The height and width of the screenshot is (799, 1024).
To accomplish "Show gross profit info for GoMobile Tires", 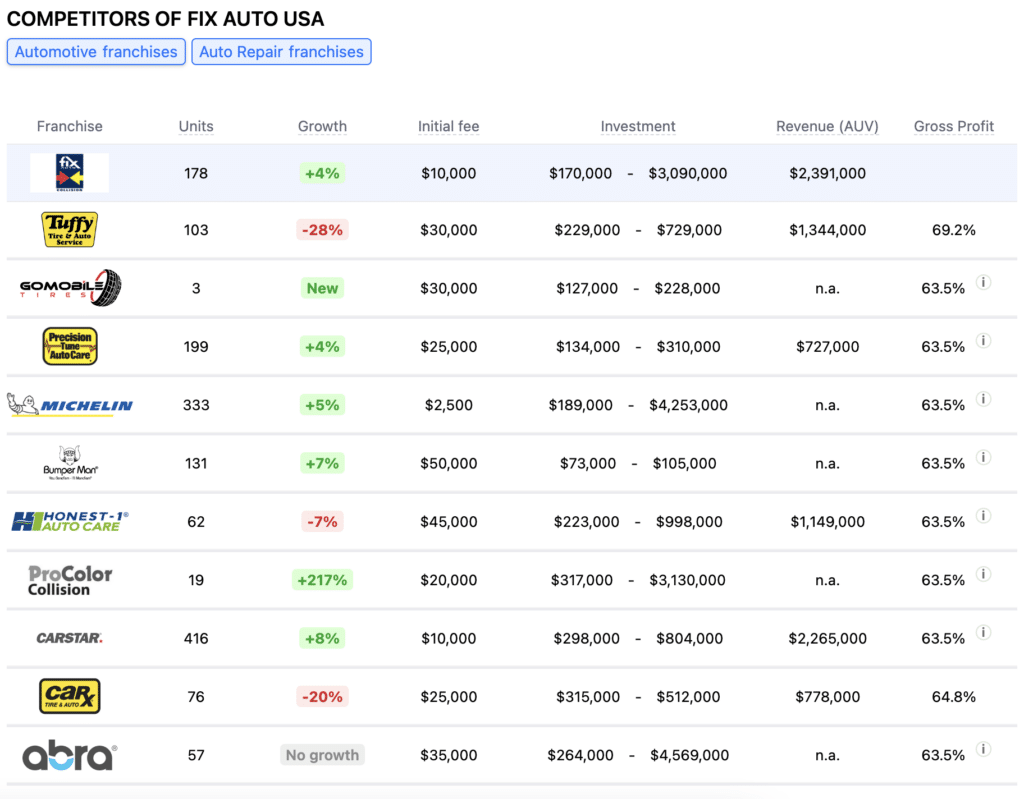I will (x=984, y=282).
